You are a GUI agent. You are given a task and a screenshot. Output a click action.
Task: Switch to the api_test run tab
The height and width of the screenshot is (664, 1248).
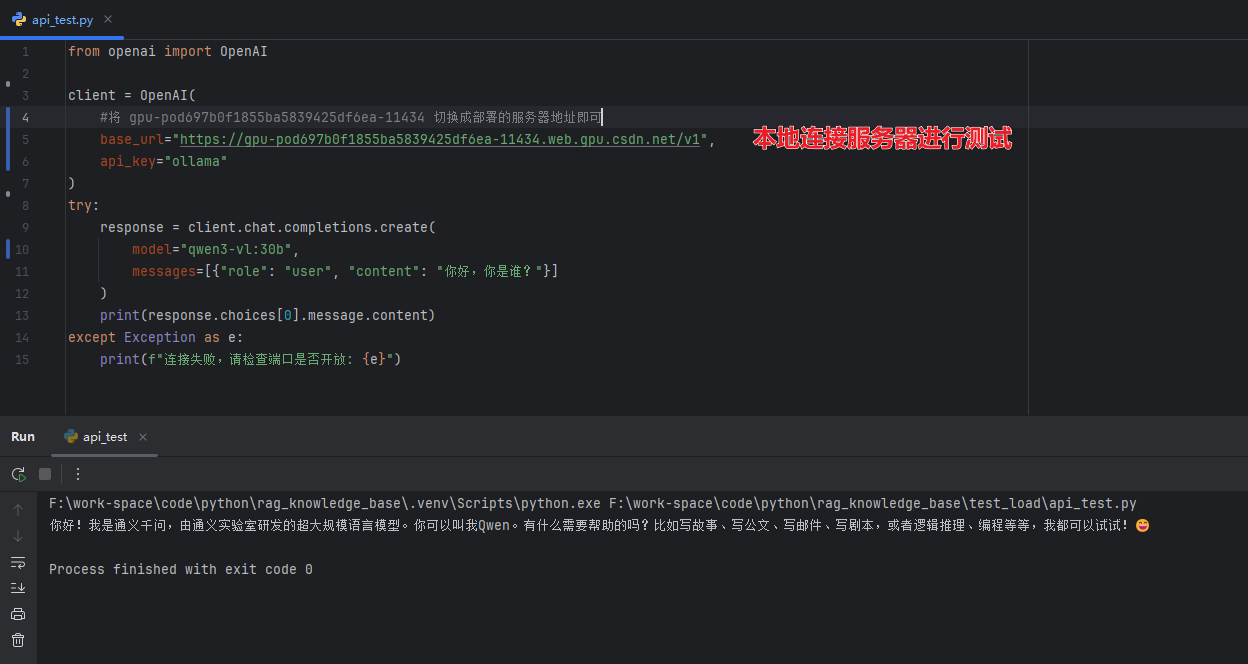[x=104, y=437]
